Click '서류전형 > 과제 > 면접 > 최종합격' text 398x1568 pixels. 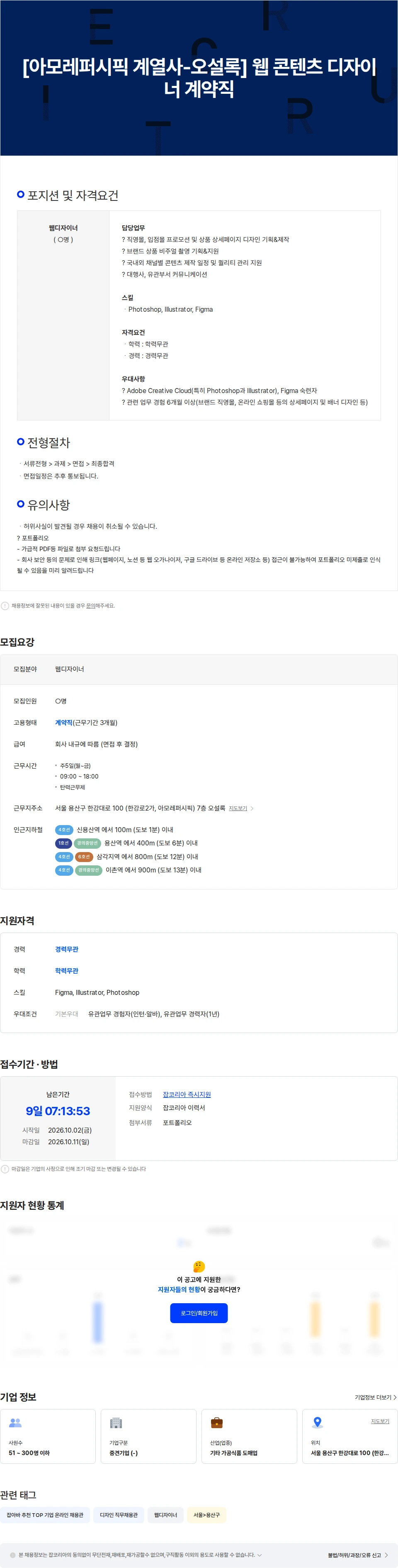[69, 464]
